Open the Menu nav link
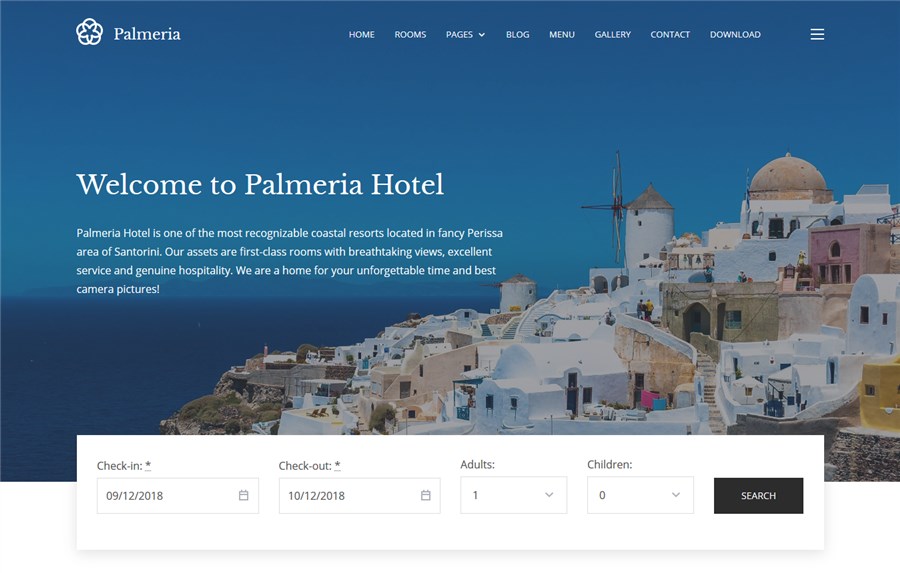 [562, 34]
